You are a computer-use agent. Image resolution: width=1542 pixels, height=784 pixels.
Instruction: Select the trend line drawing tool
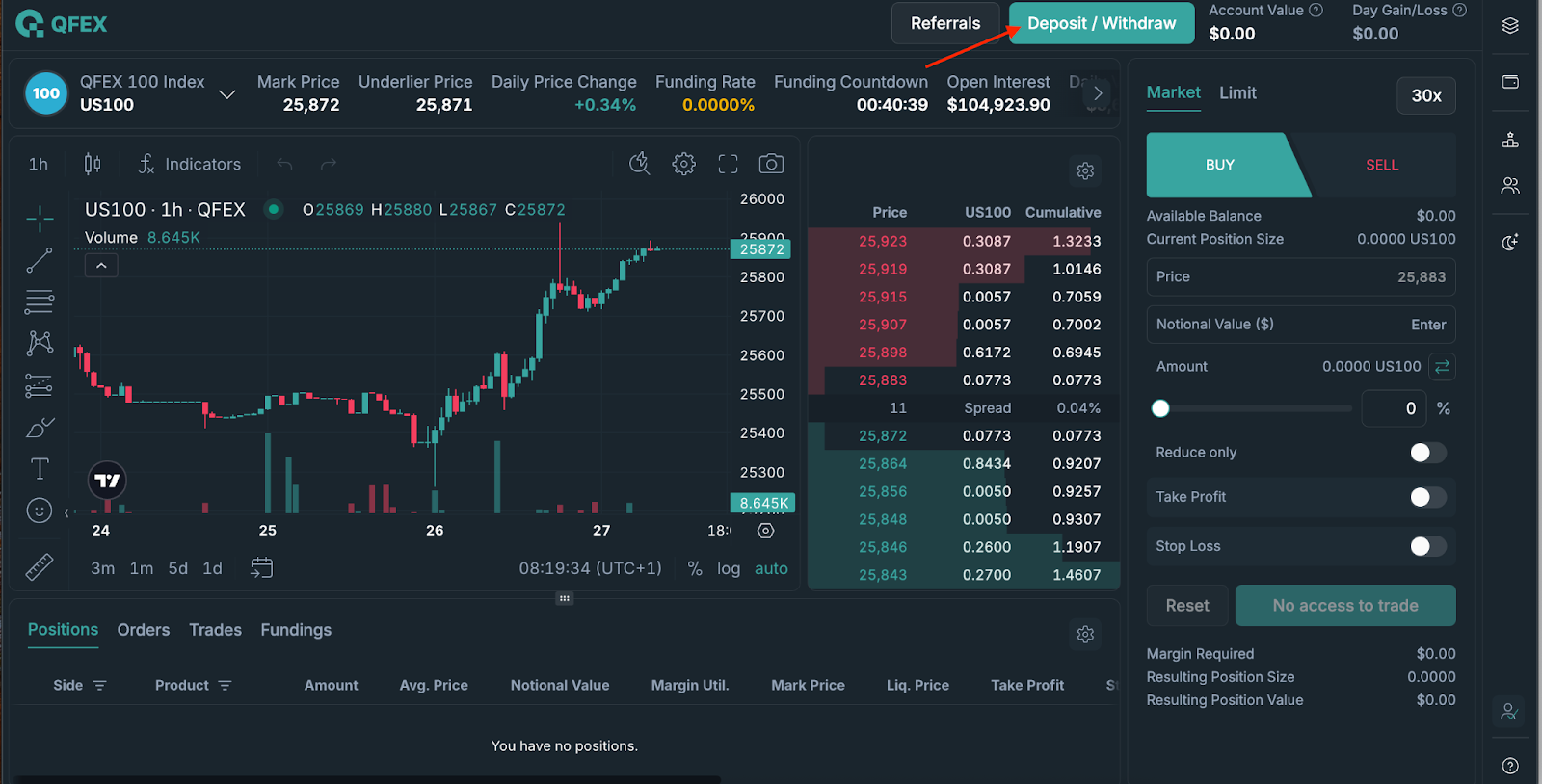(40, 260)
